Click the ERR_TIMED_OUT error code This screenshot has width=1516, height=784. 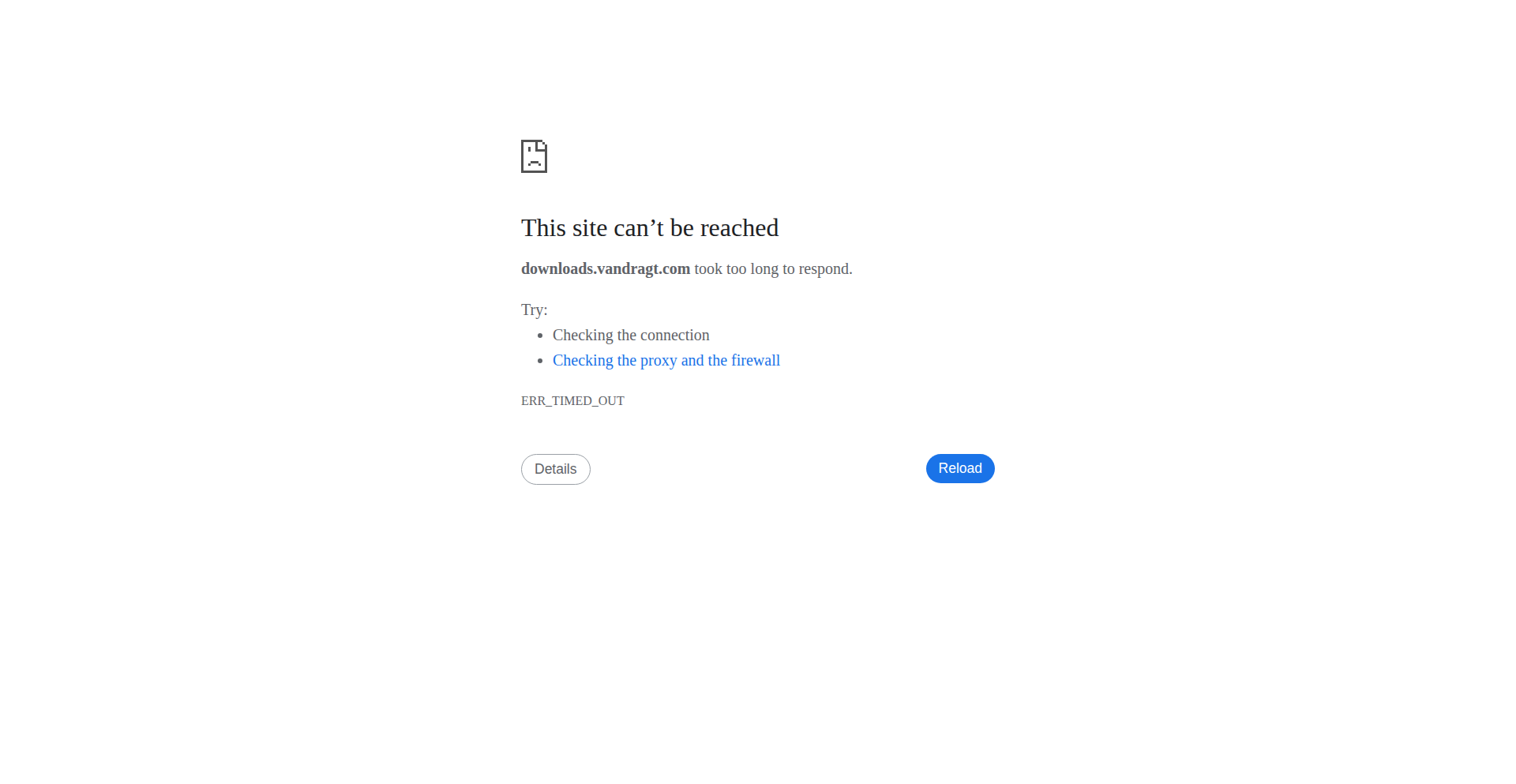[x=572, y=400]
